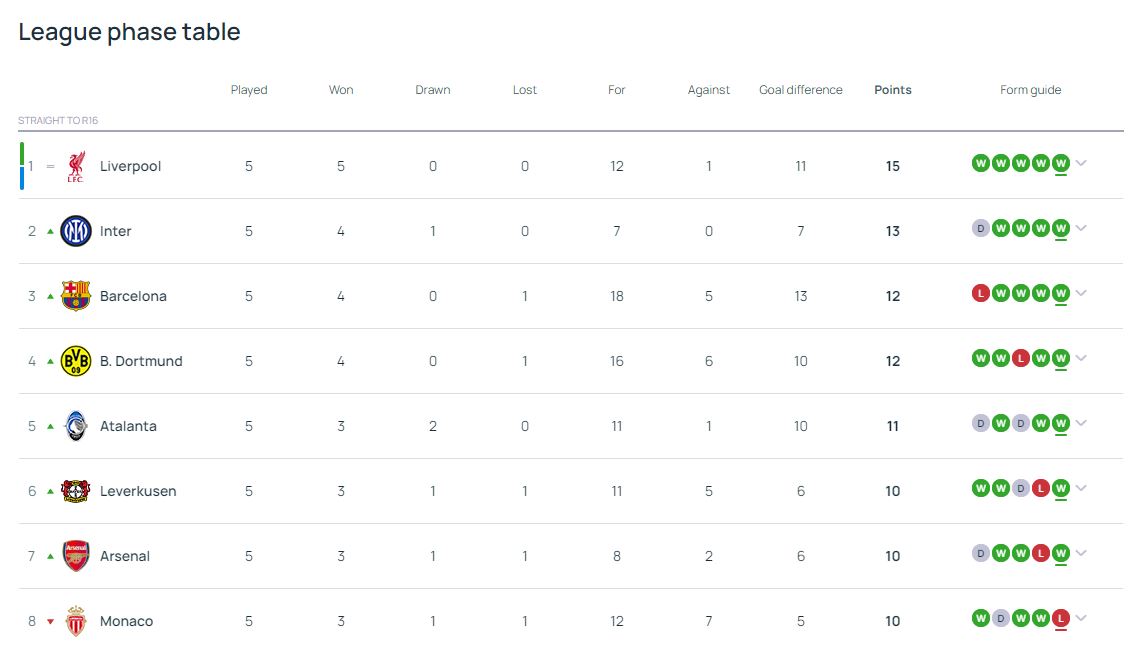Screen dimensions: 1137x652
Task: Click the Against column header
Action: [x=708, y=90]
